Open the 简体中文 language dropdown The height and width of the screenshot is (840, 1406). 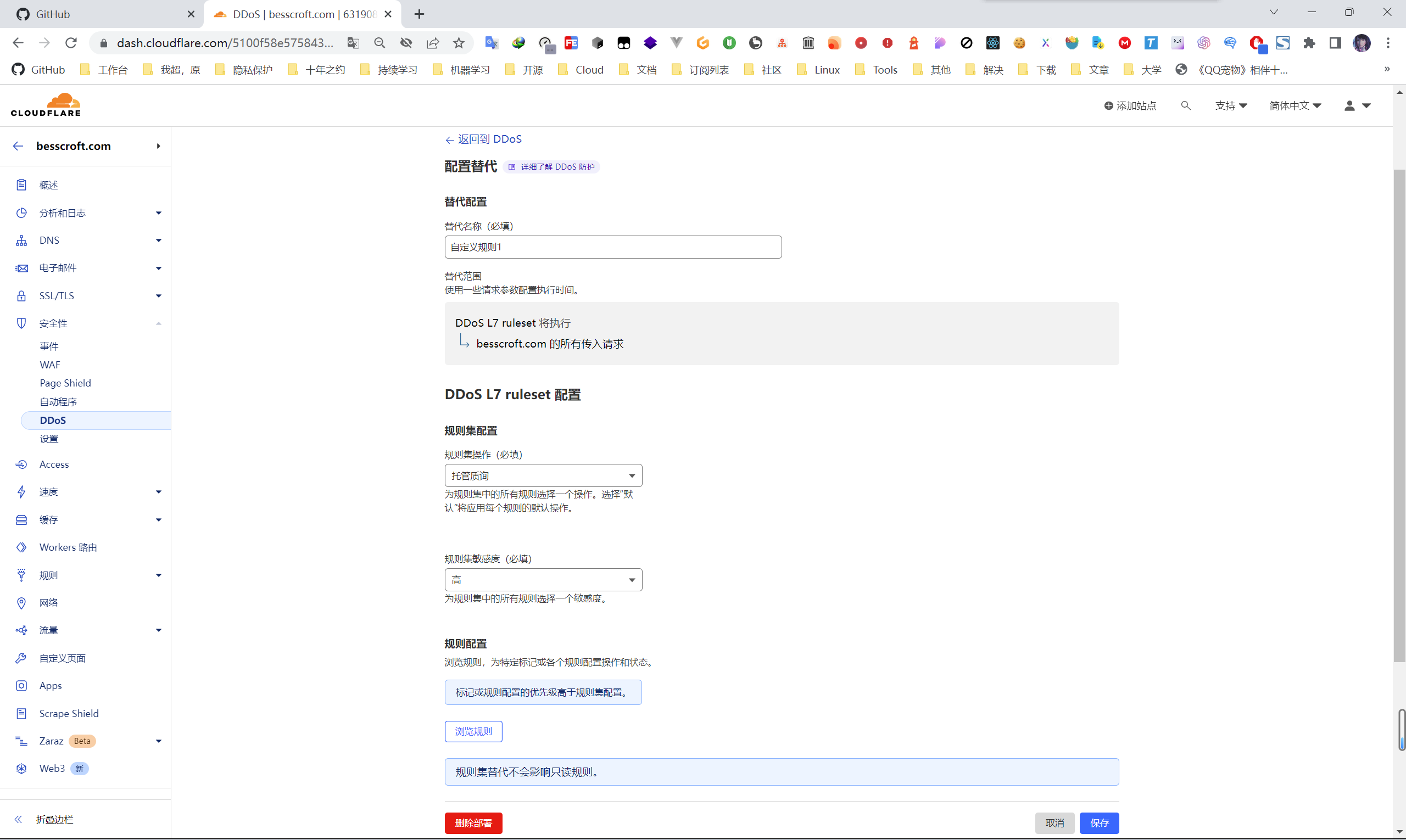click(1295, 106)
